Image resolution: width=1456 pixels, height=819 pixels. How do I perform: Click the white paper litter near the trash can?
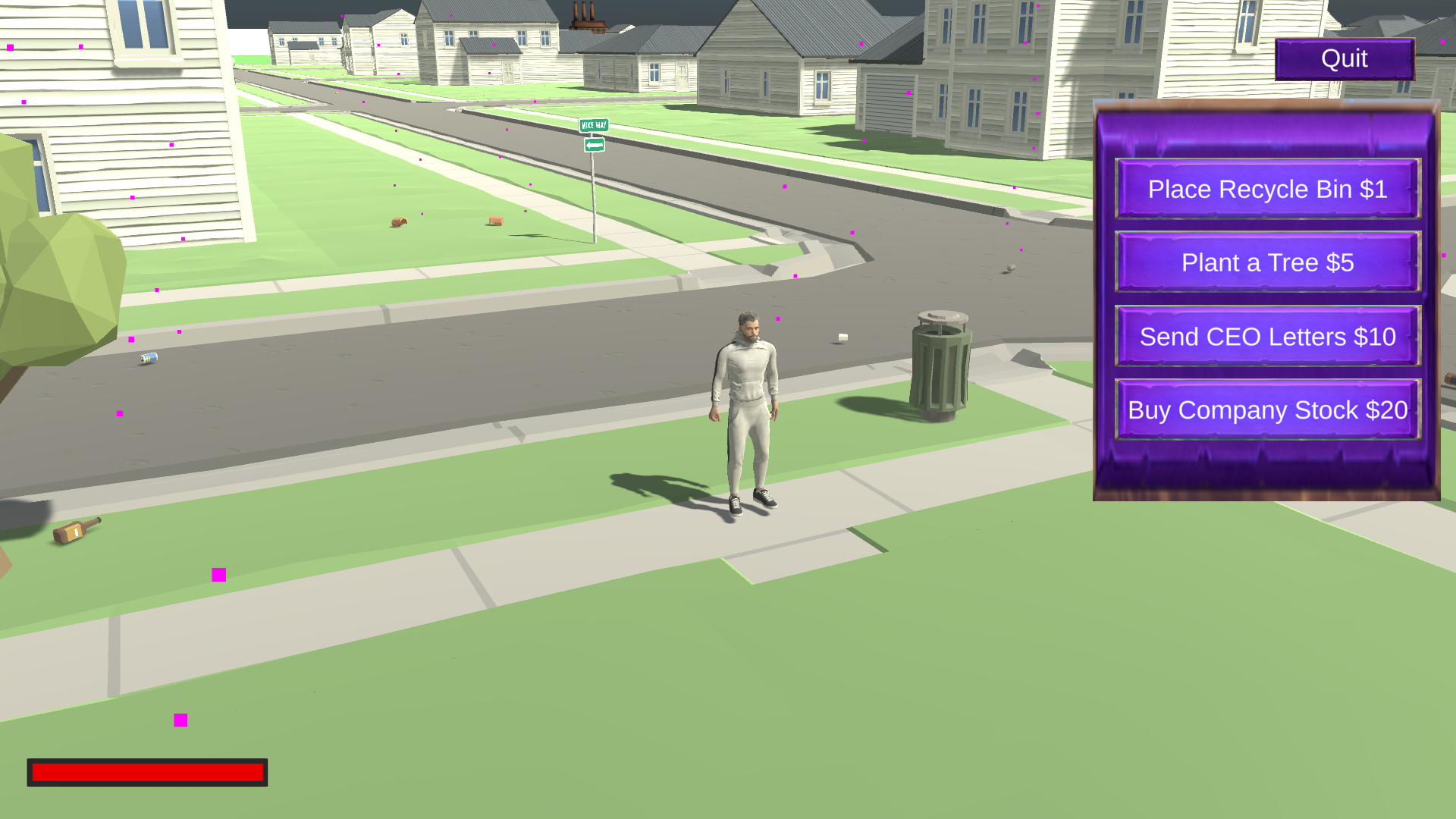tap(843, 337)
